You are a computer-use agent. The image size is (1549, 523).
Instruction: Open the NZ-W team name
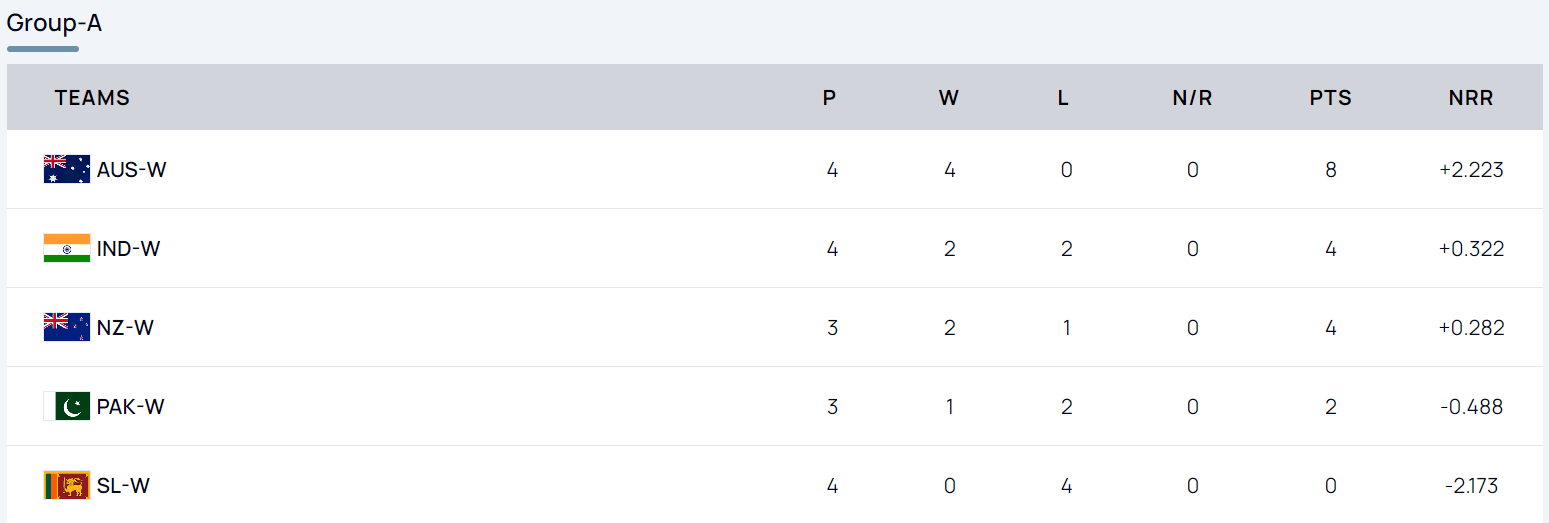click(x=125, y=328)
